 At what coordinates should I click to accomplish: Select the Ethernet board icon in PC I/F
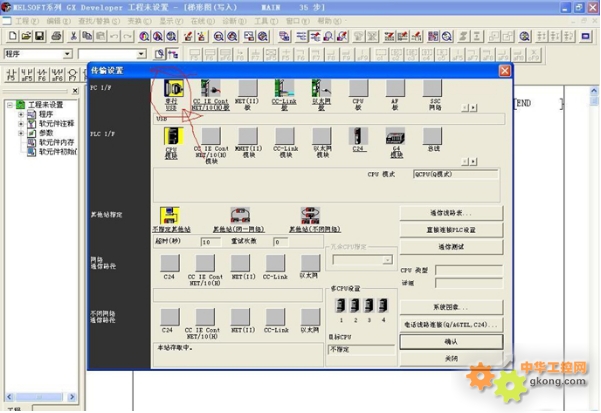pos(321,88)
